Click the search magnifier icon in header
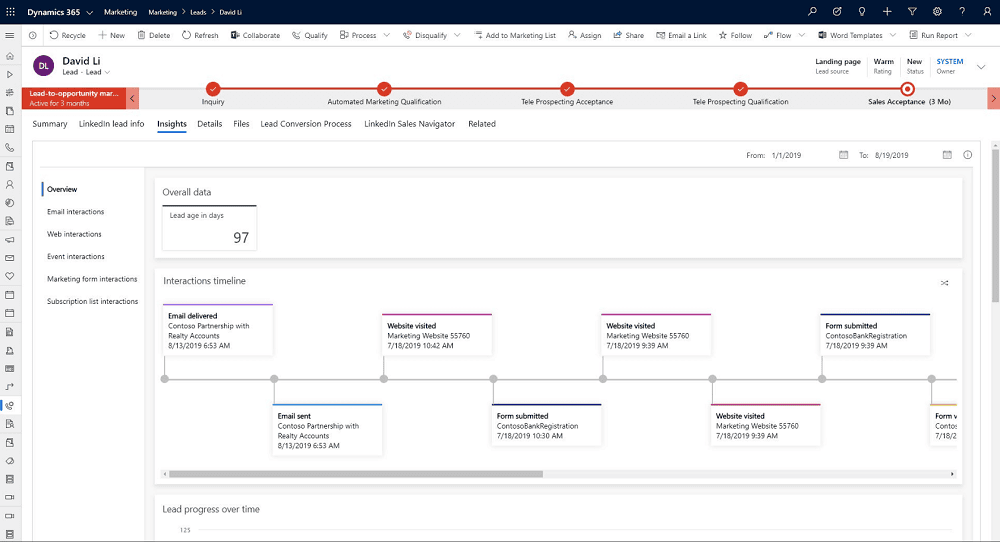This screenshot has height=542, width=1000. [812, 11]
